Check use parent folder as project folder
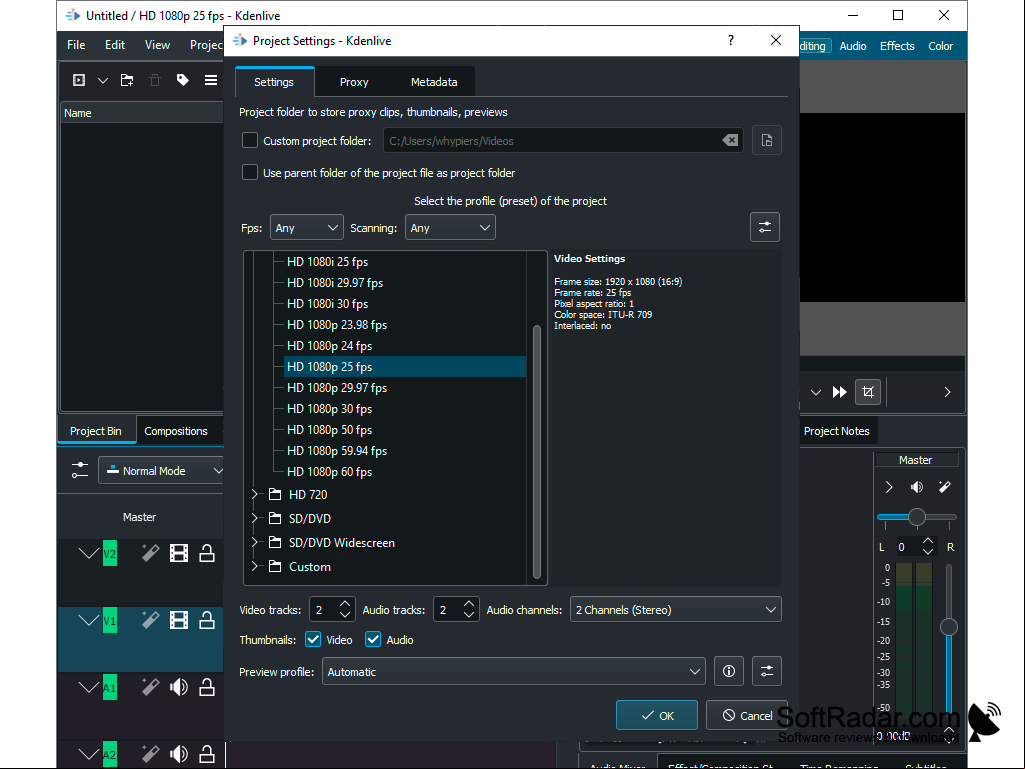 (x=250, y=173)
